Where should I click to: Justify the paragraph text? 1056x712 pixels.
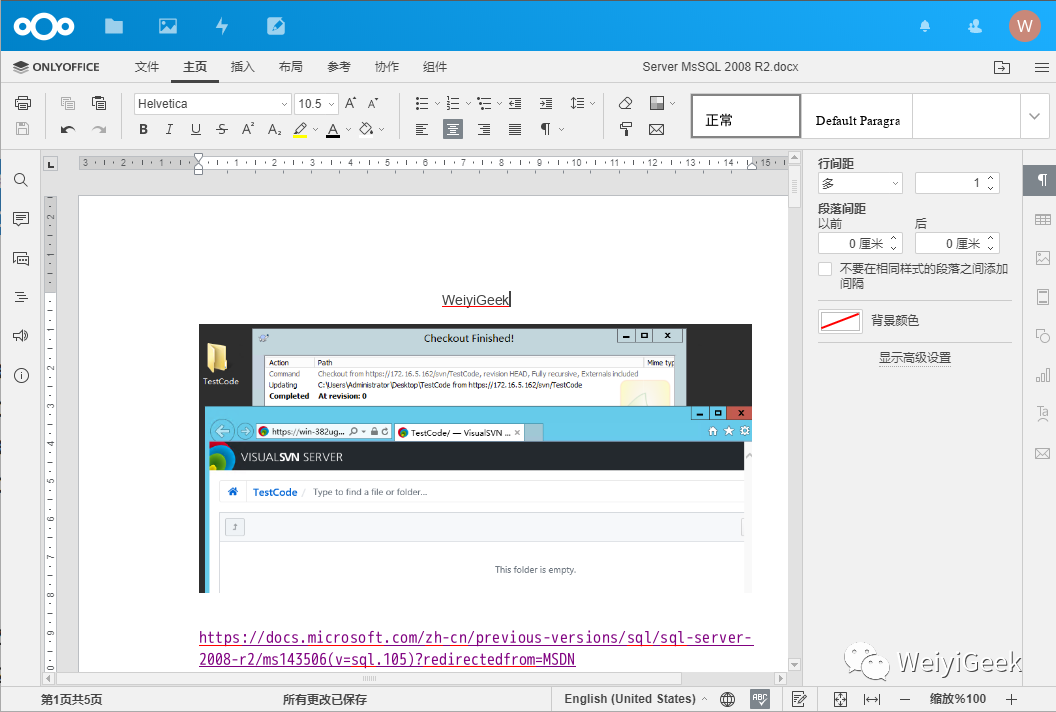click(515, 129)
